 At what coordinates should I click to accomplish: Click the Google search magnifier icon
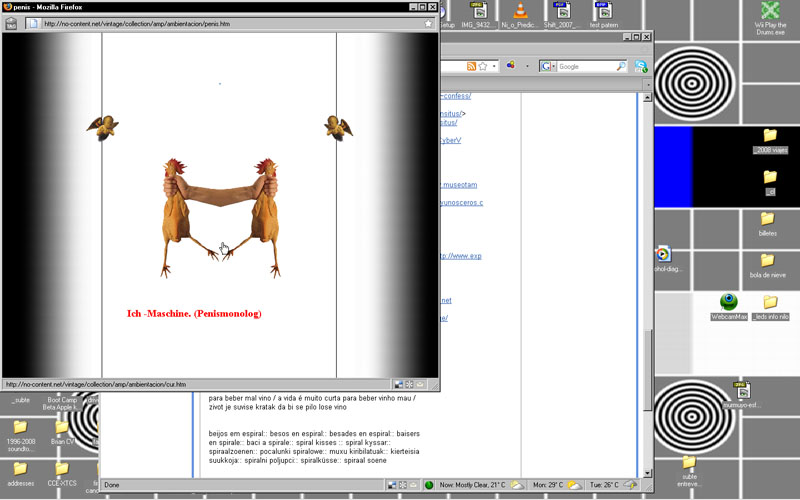621,66
